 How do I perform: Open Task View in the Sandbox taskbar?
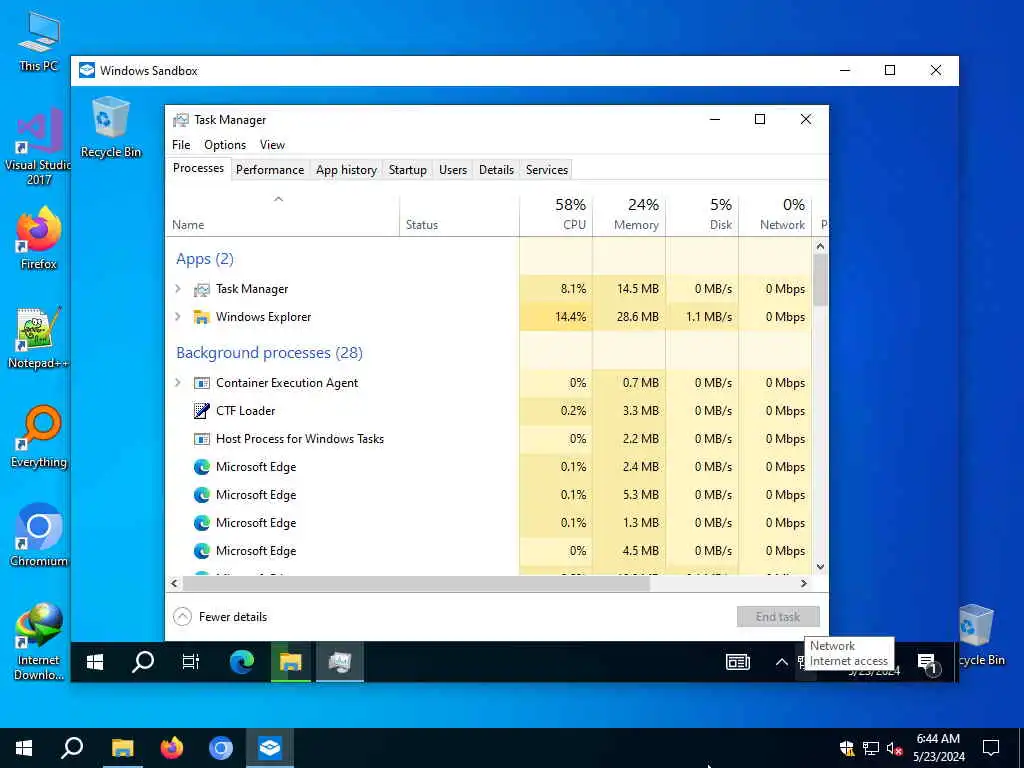191,662
